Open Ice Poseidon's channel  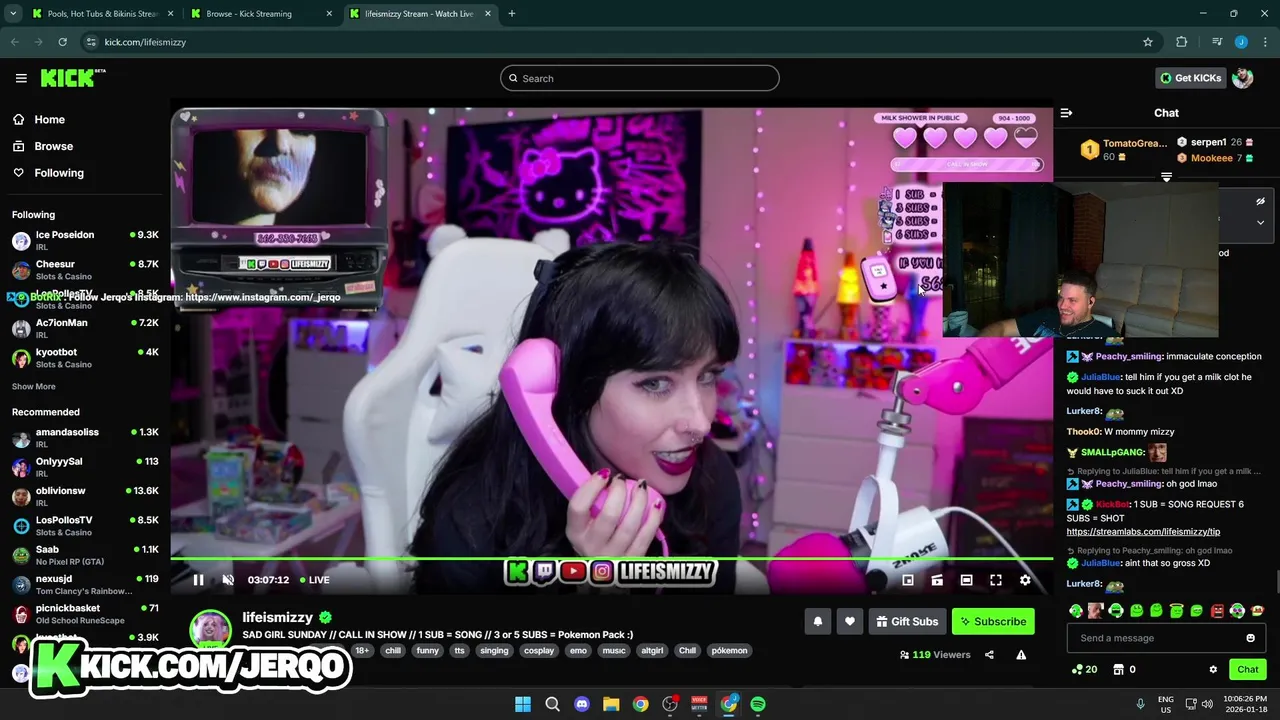point(85,240)
